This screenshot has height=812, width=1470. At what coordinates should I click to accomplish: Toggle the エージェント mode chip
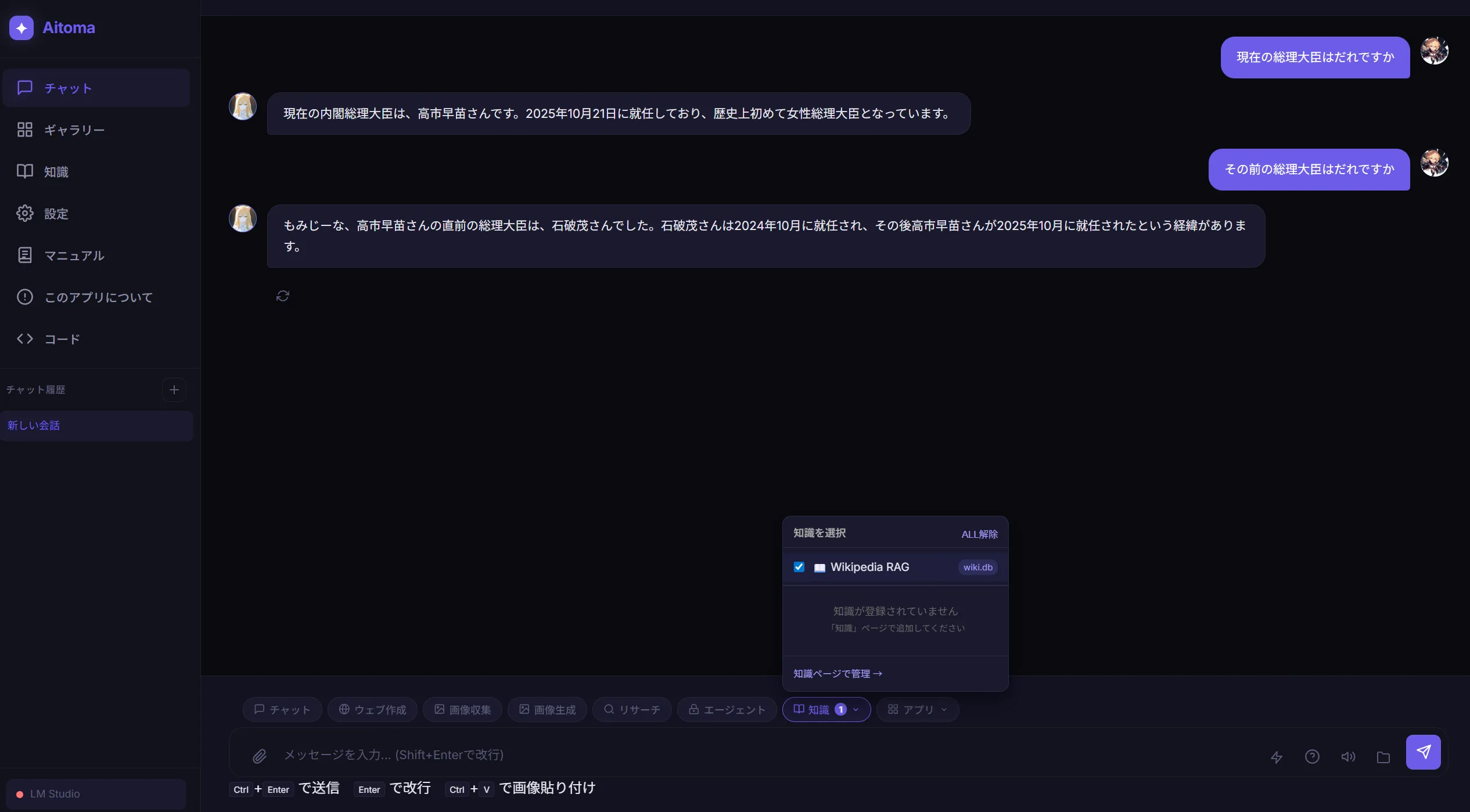(727, 709)
